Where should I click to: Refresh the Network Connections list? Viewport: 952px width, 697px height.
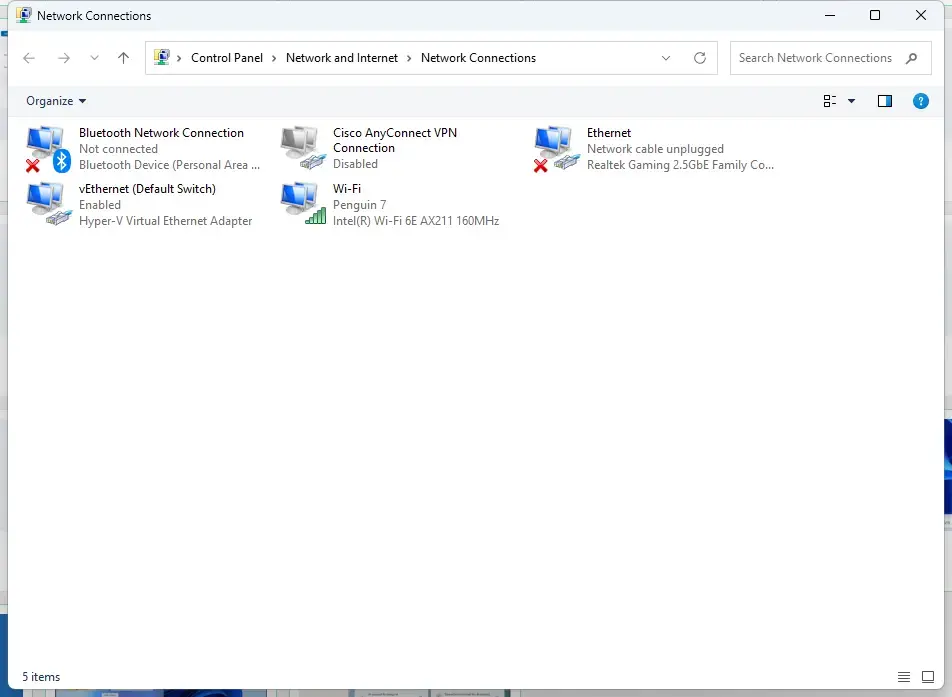[x=700, y=58]
